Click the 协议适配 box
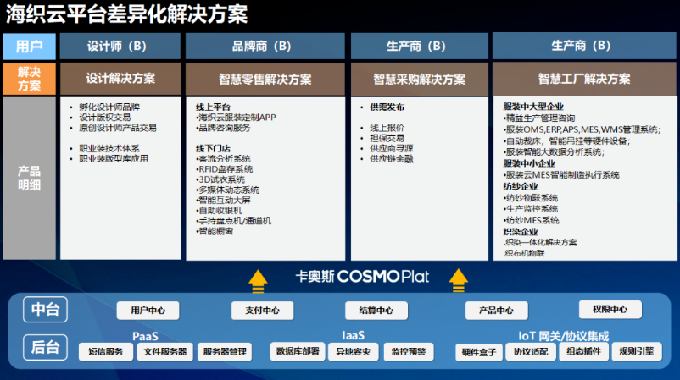This screenshot has width=680, height=380. [x=531, y=352]
